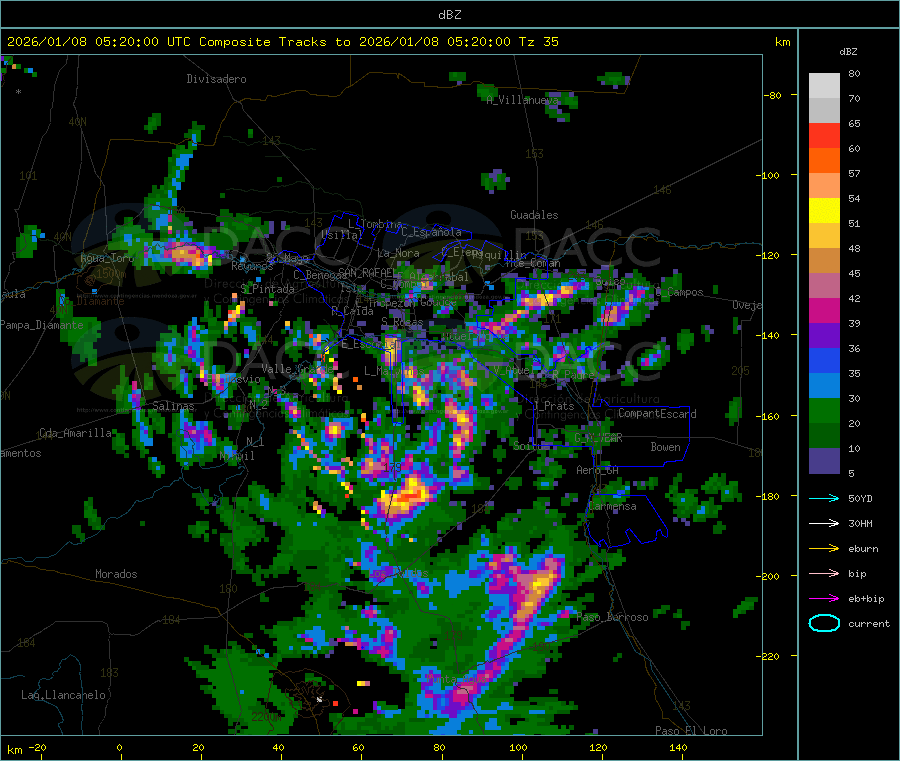Click the 'J_Prats' place label
Viewport: 900px width, 761px height.
(553, 406)
